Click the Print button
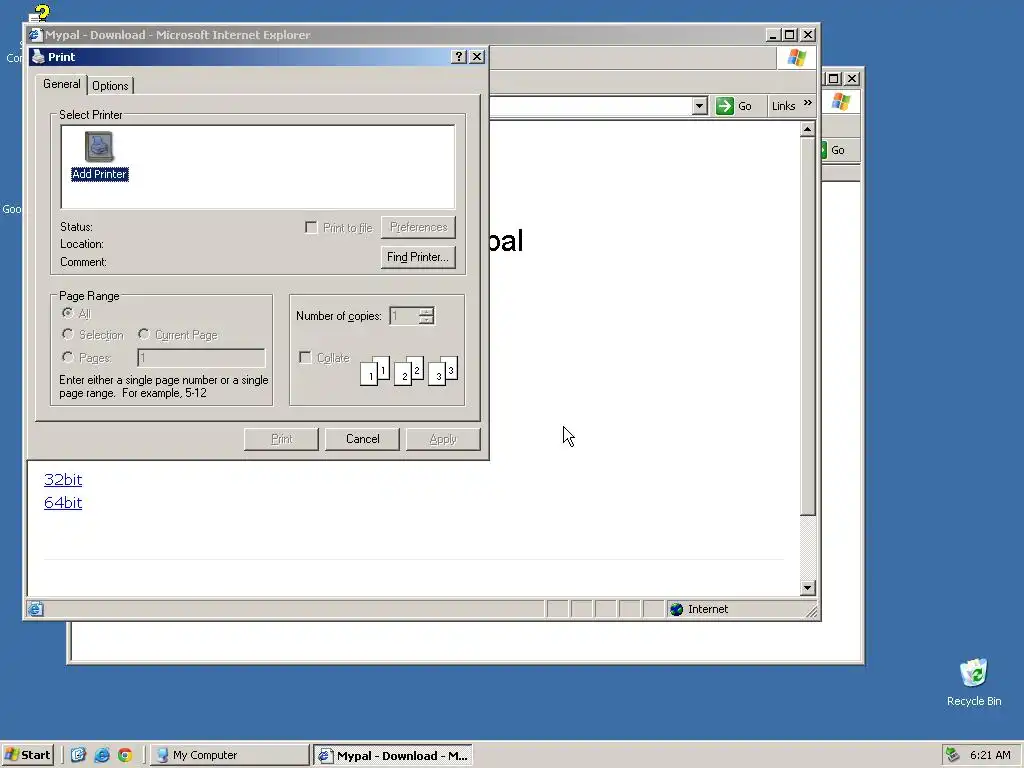 pos(281,439)
